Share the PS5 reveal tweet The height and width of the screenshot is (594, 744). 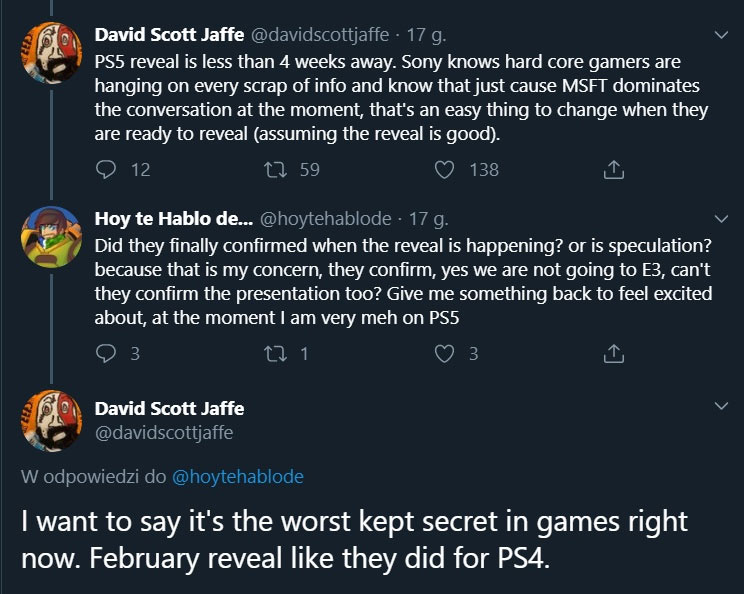[615, 169]
